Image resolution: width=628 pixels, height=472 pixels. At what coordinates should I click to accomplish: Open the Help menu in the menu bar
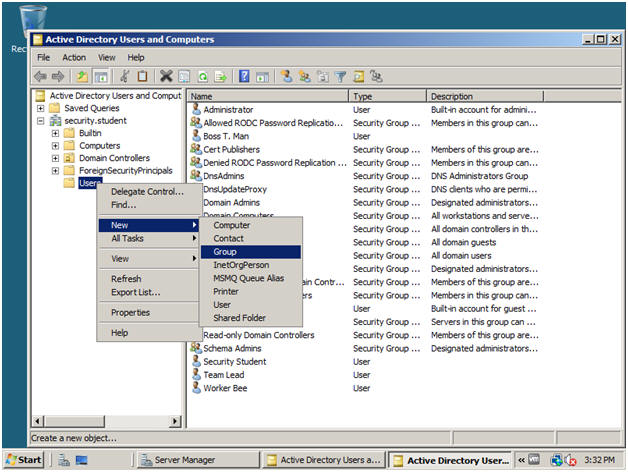coord(136,58)
